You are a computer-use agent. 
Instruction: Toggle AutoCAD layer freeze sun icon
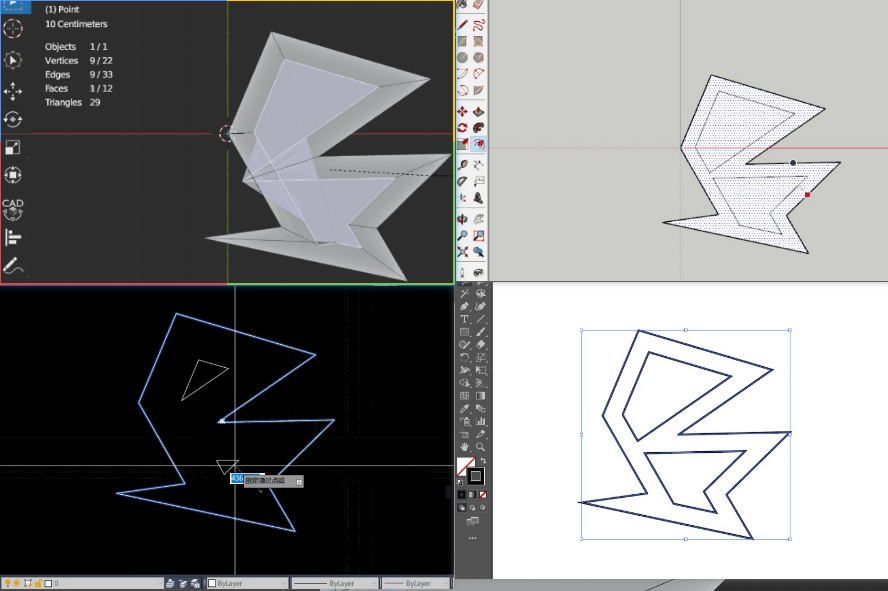(x=18, y=583)
